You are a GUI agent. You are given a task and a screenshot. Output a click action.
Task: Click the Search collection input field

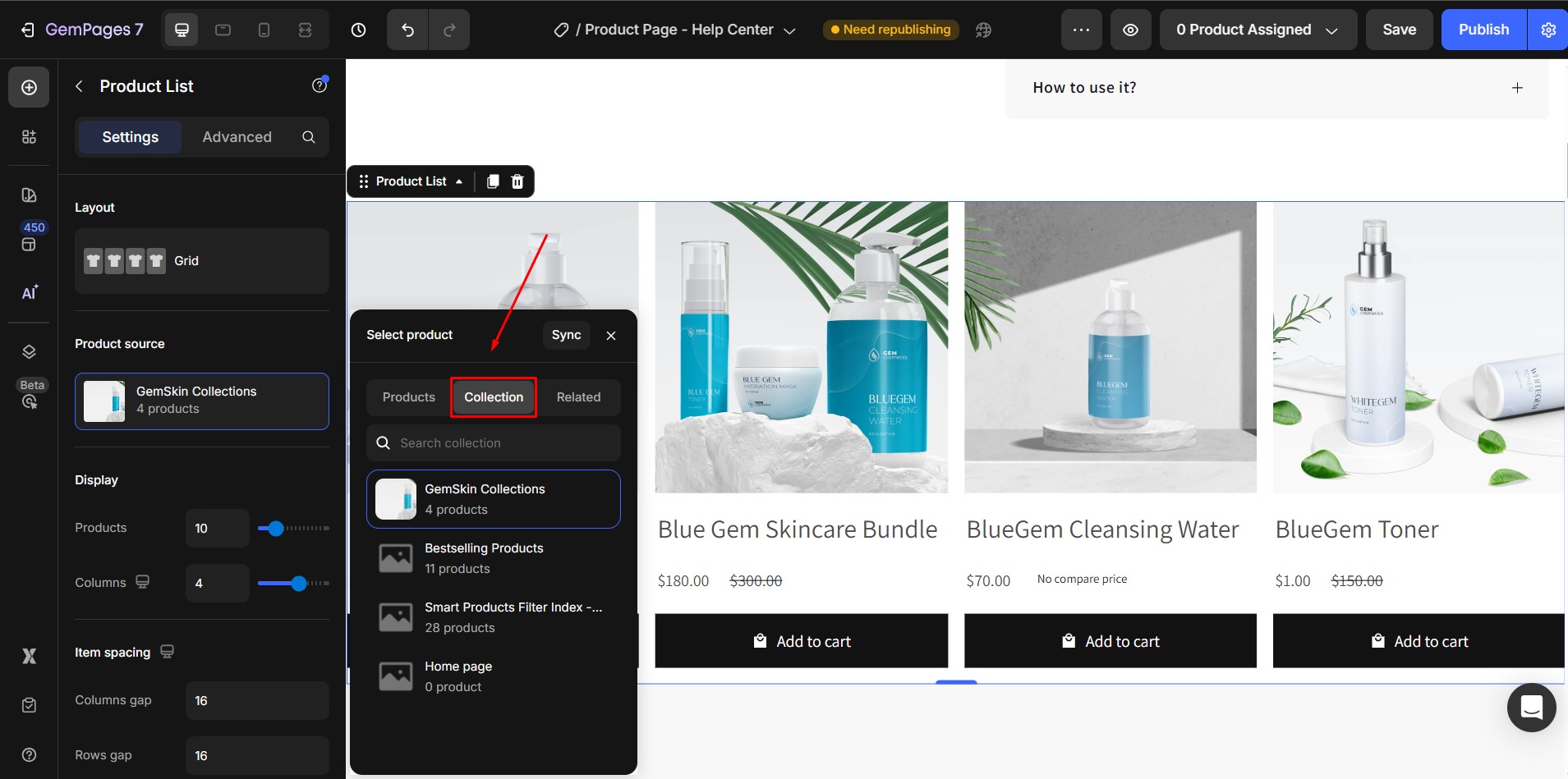tap(493, 442)
